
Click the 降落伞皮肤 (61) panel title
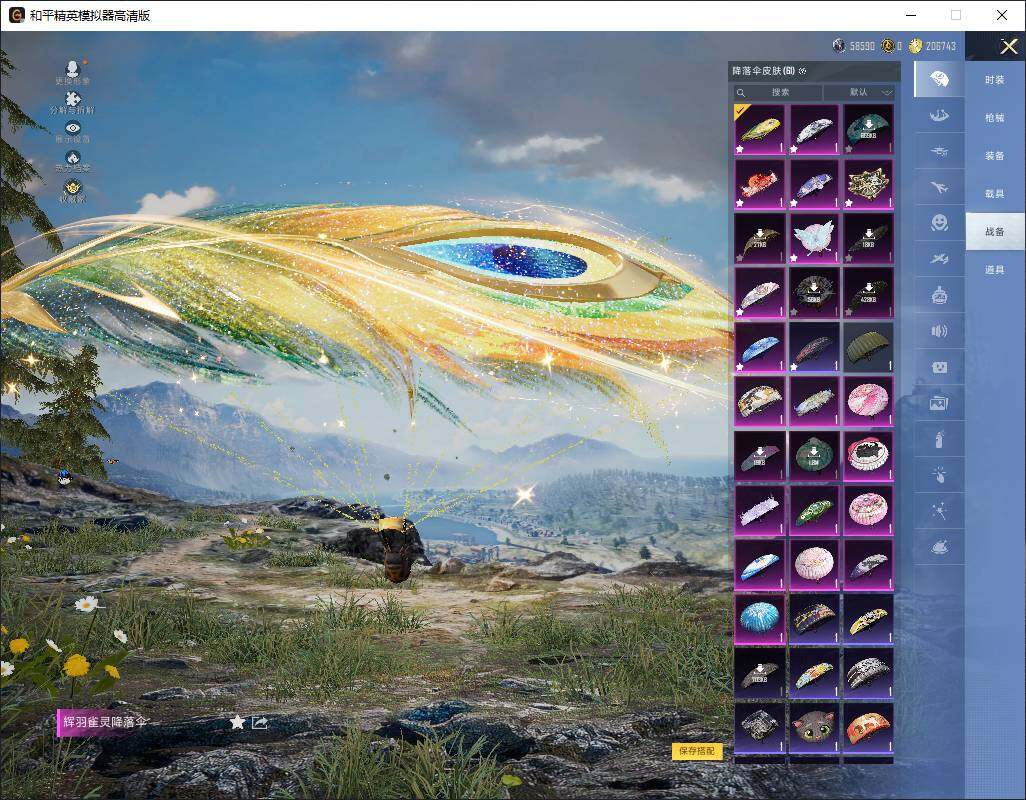pos(764,71)
